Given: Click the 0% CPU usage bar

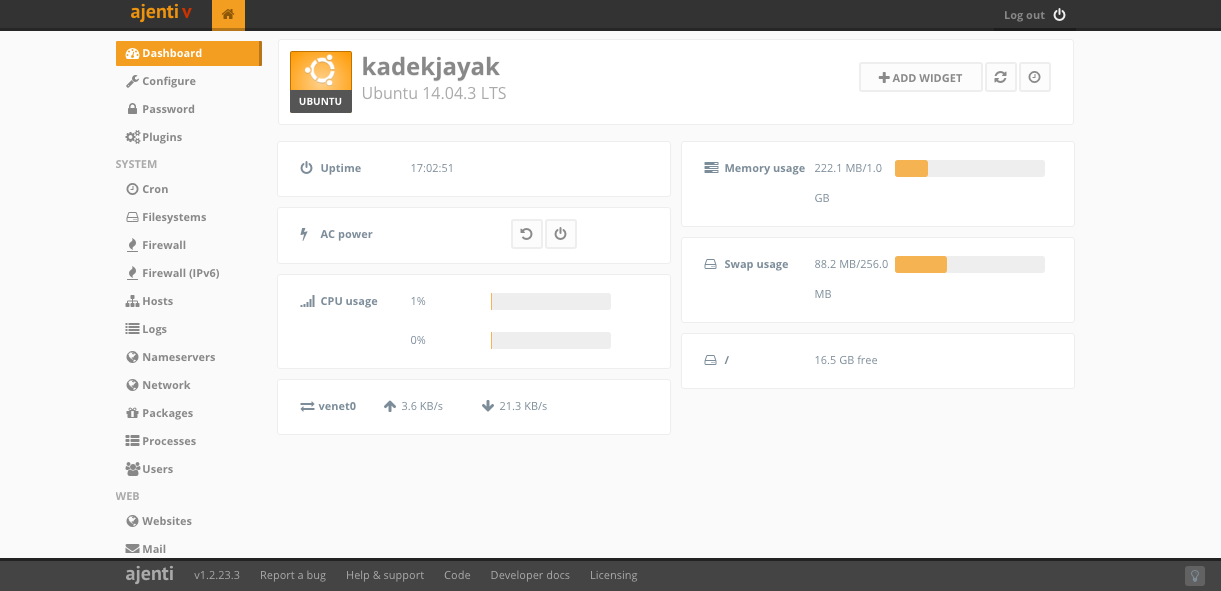Looking at the screenshot, I should [551, 340].
